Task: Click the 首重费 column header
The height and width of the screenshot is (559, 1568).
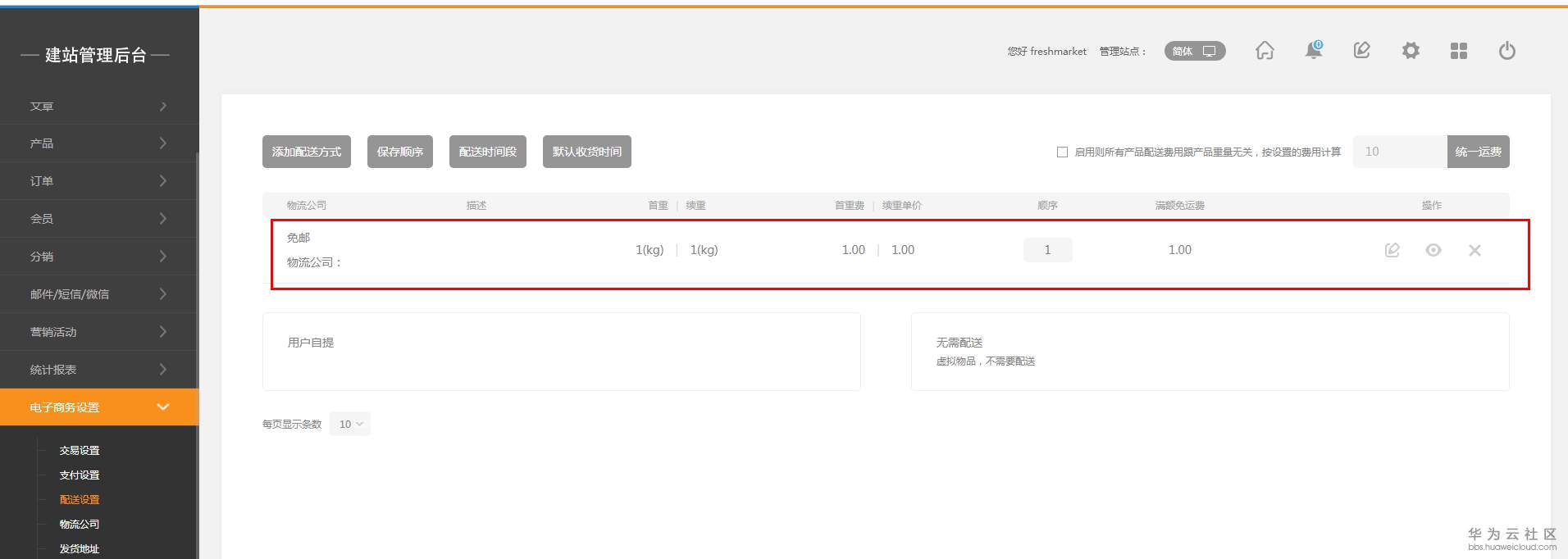Action: coord(850,205)
